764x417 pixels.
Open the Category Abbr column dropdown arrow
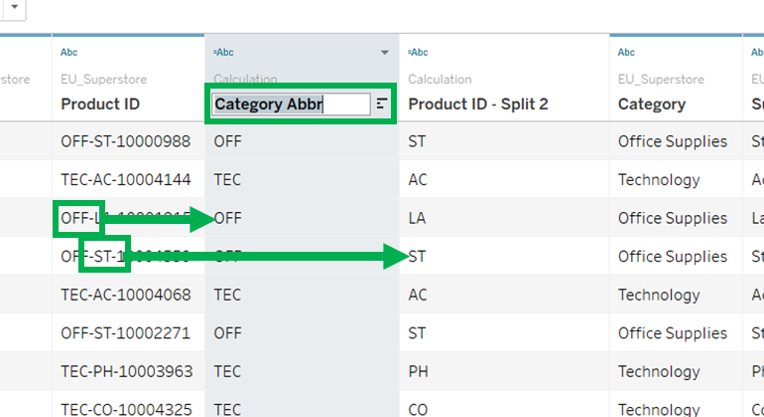coord(385,52)
